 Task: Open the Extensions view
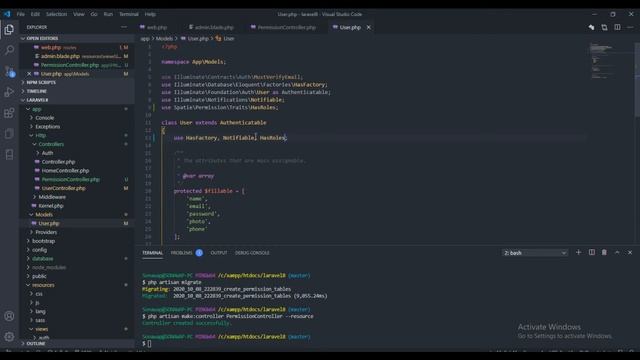[9, 113]
